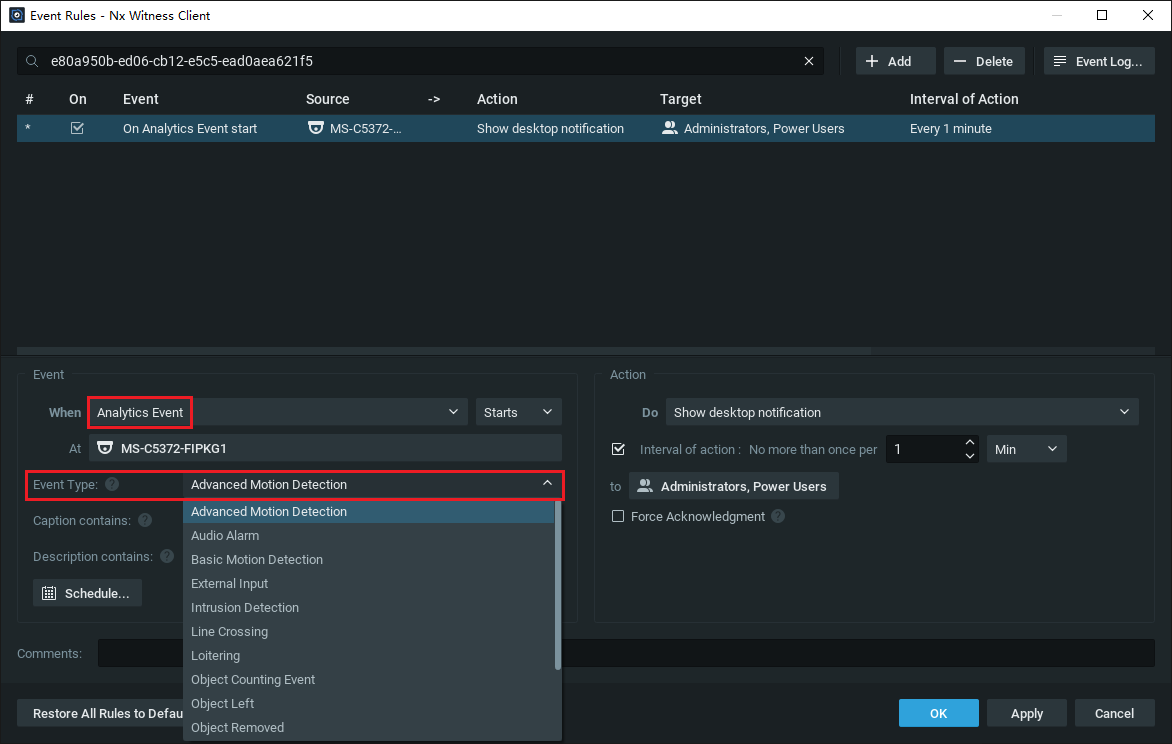Open the When Analytics Event dropdown
The width and height of the screenshot is (1172, 744).
pos(278,412)
